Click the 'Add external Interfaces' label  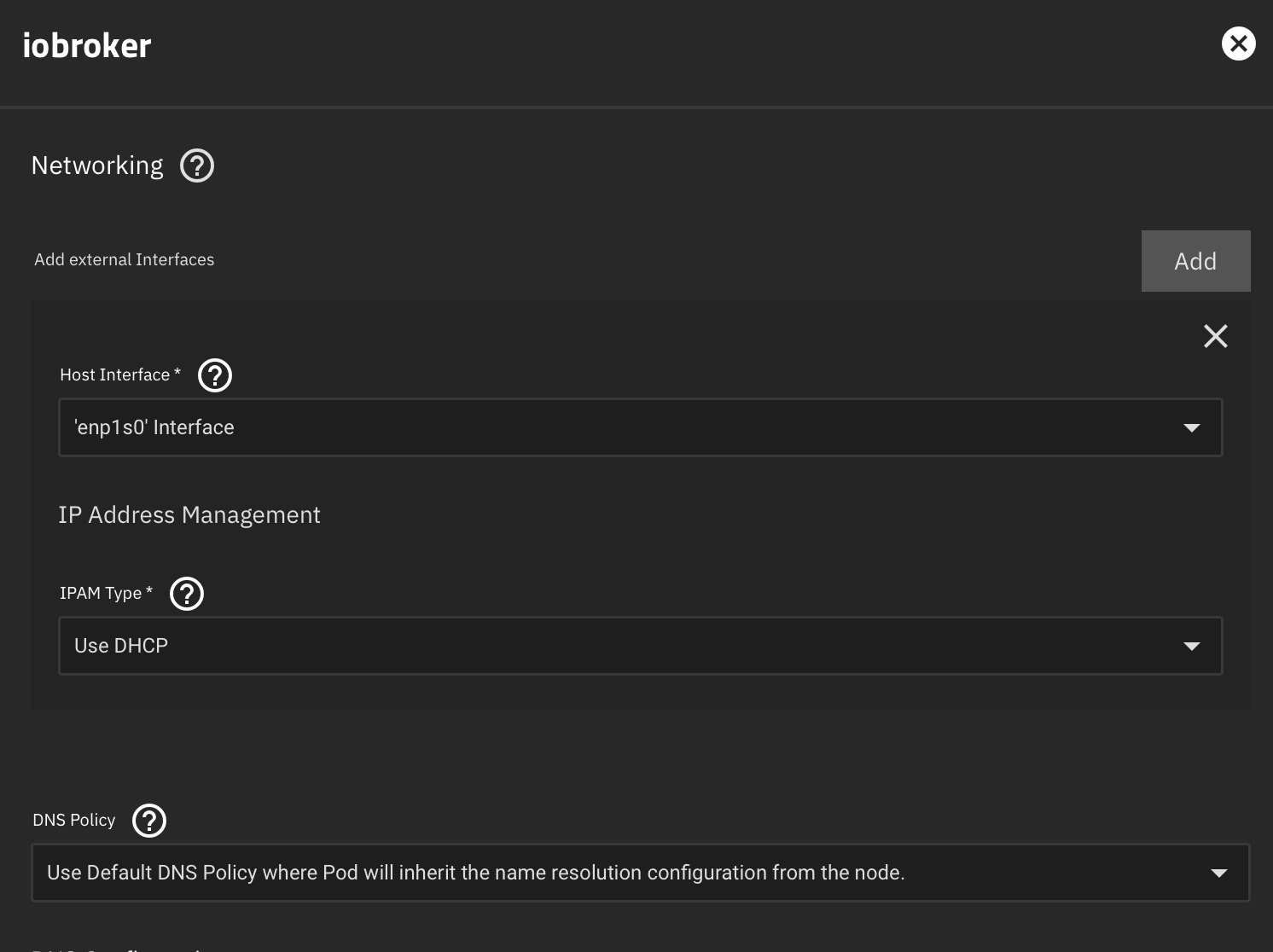click(x=125, y=259)
